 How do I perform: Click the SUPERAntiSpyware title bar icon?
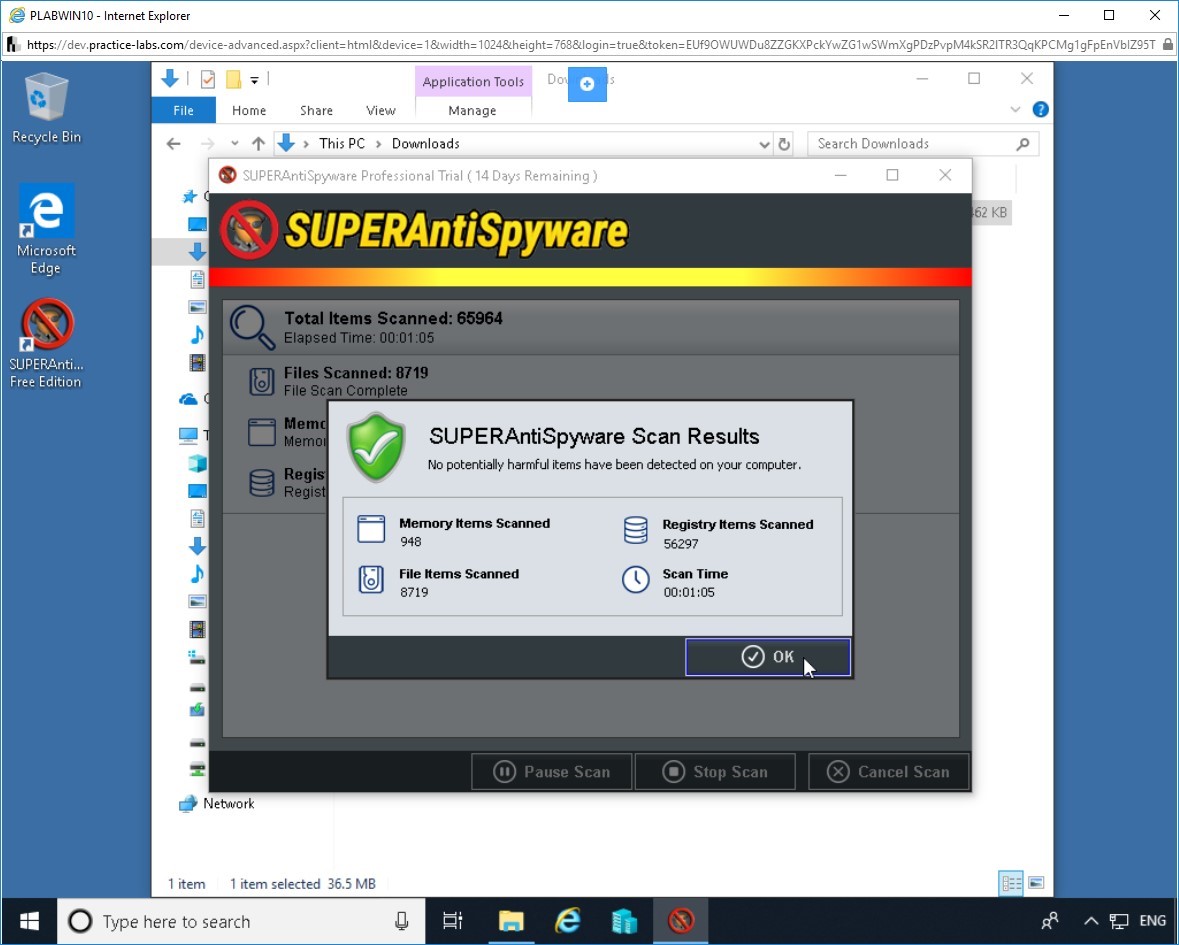click(227, 175)
